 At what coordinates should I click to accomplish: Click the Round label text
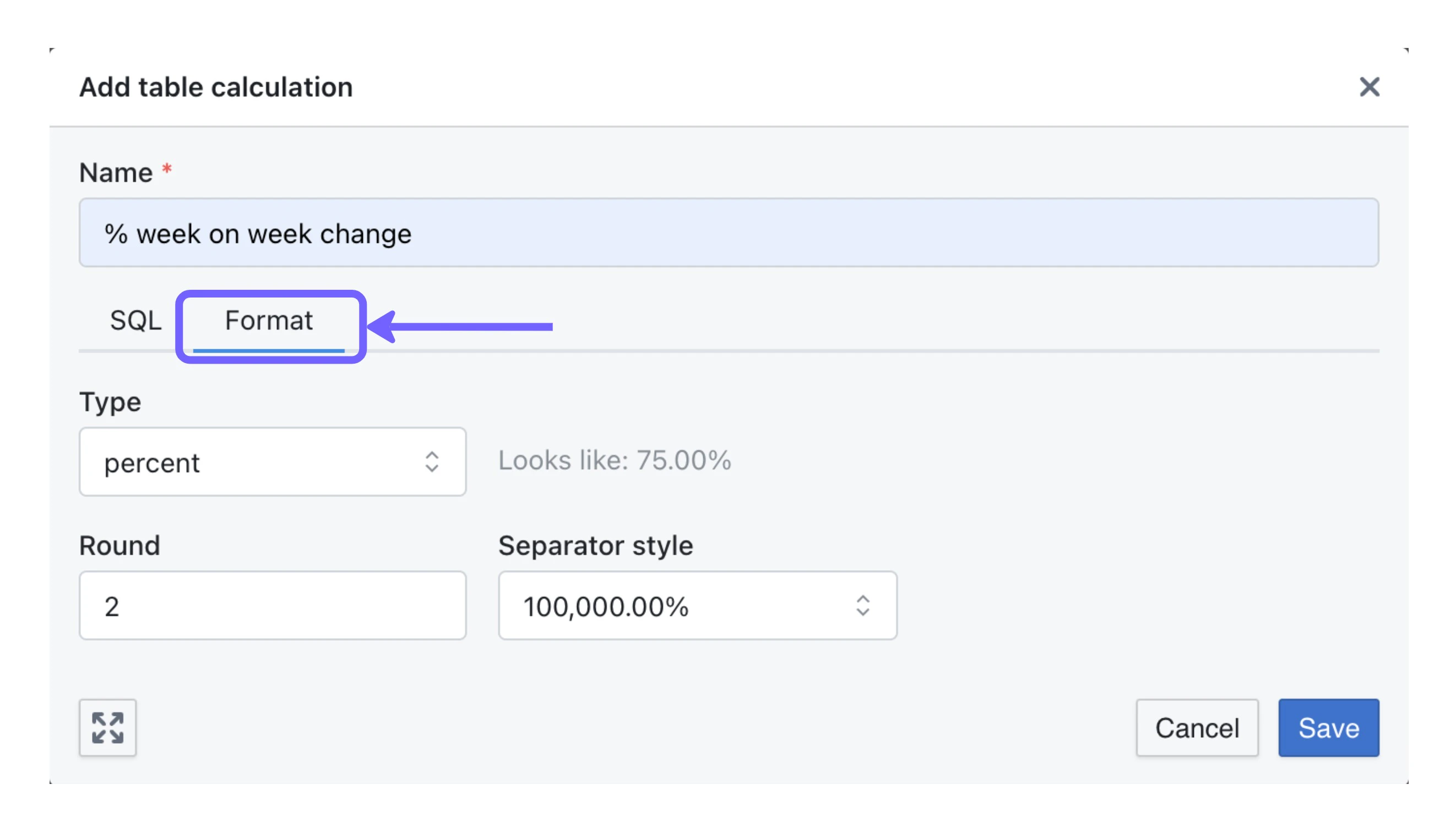(x=119, y=545)
